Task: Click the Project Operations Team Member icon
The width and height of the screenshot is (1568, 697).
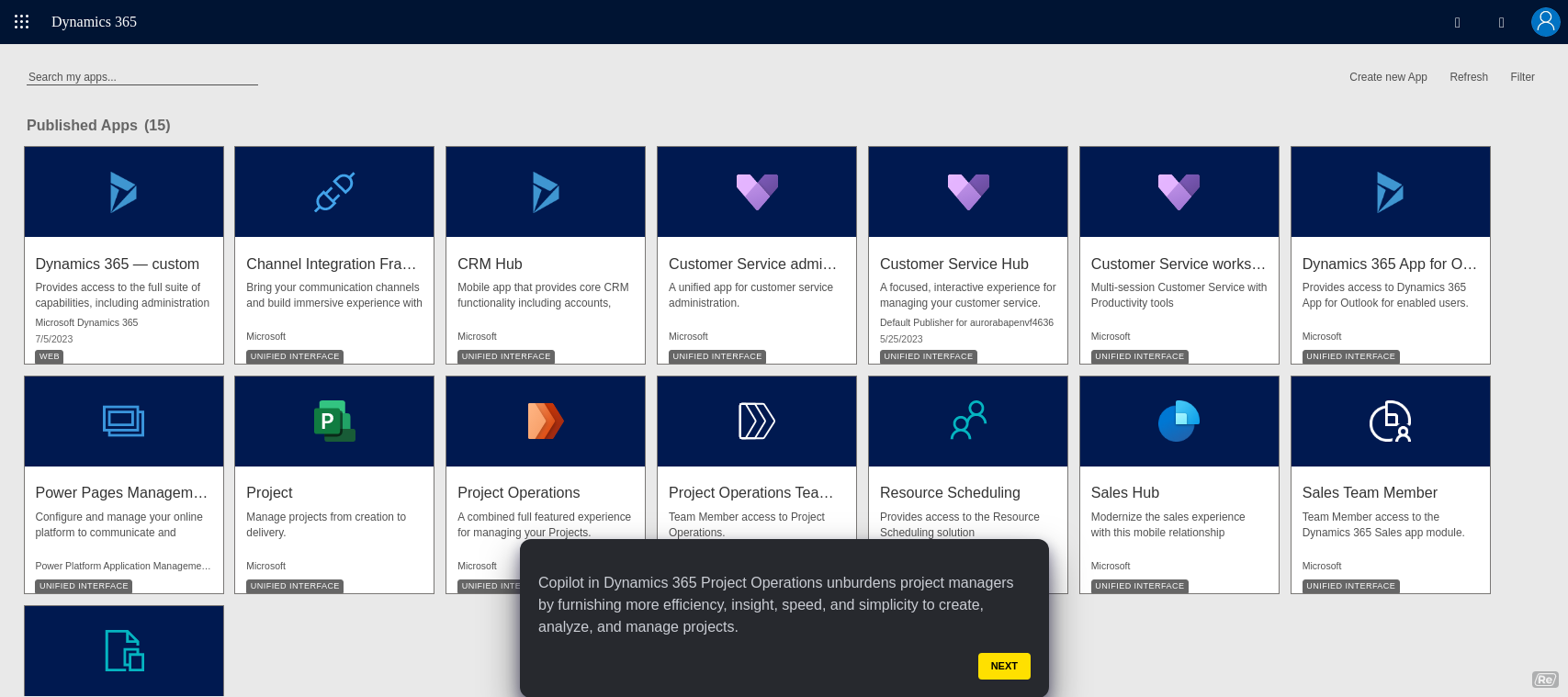Action: click(x=757, y=422)
